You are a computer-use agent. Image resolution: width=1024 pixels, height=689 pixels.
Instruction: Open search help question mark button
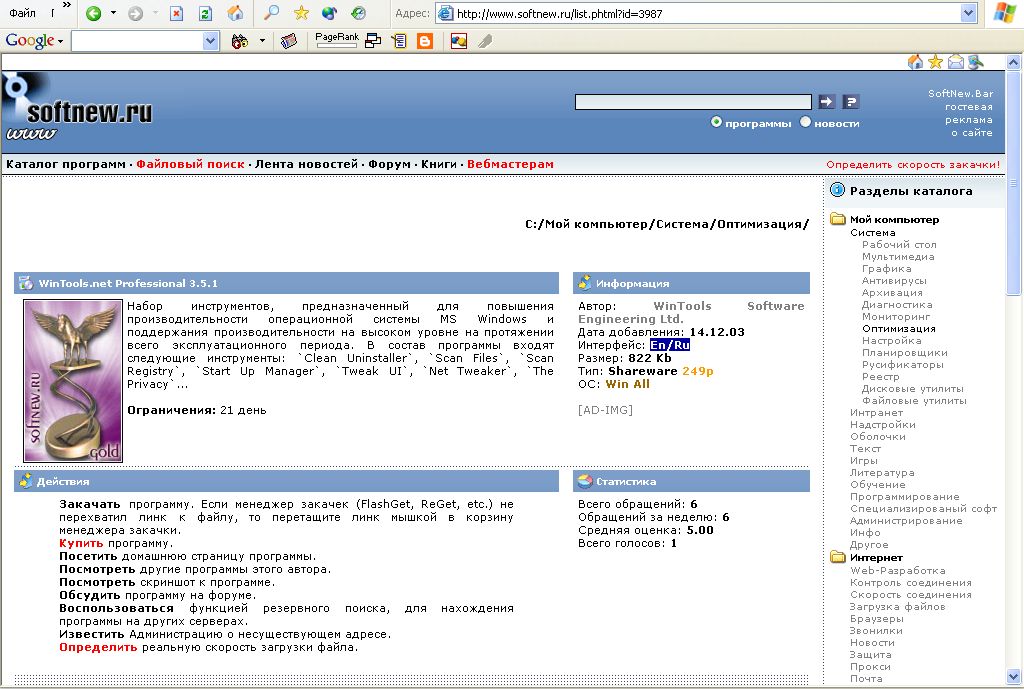coord(850,102)
